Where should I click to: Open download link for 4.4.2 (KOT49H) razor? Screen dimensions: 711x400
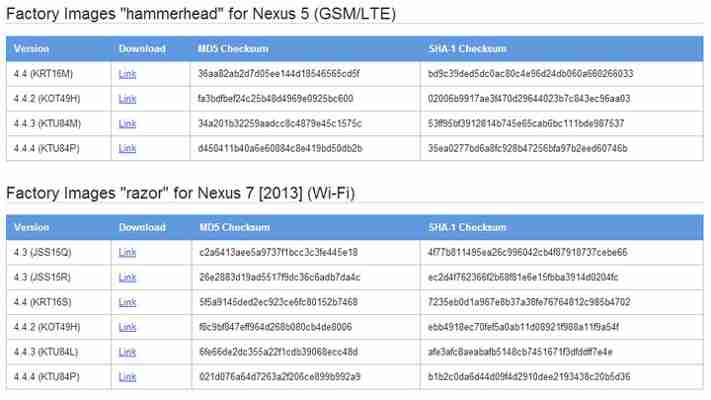click(x=127, y=327)
